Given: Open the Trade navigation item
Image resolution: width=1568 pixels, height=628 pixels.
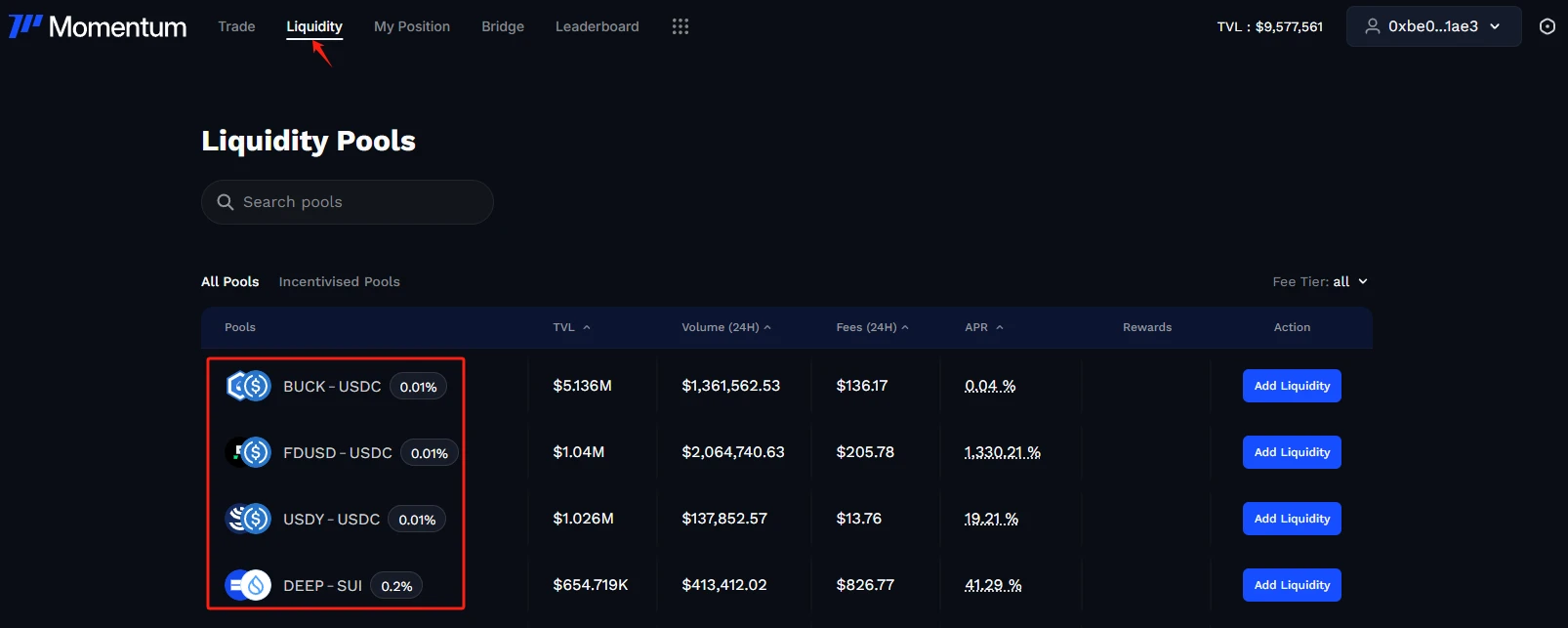Looking at the screenshot, I should (x=236, y=26).
